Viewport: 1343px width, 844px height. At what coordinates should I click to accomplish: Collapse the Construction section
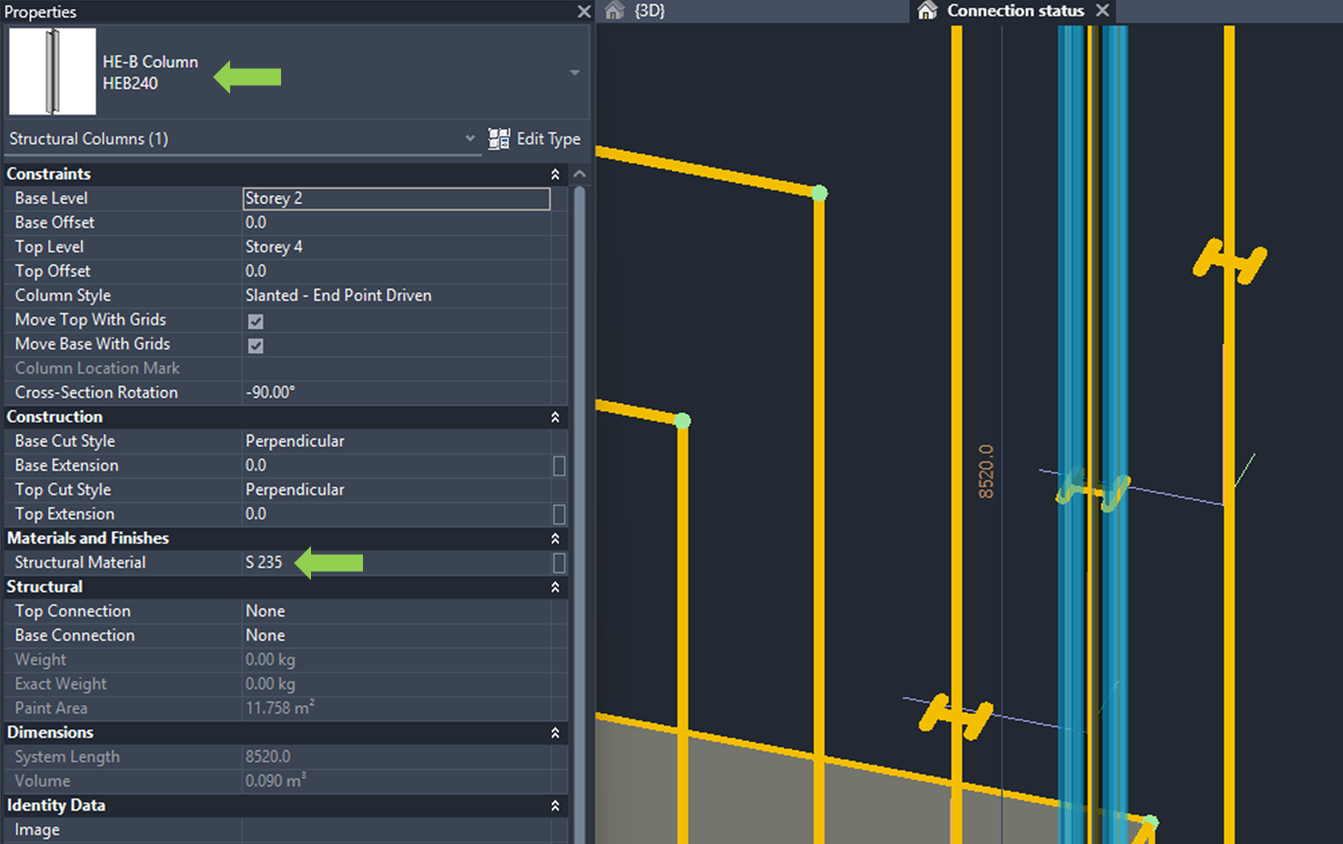[x=556, y=417]
